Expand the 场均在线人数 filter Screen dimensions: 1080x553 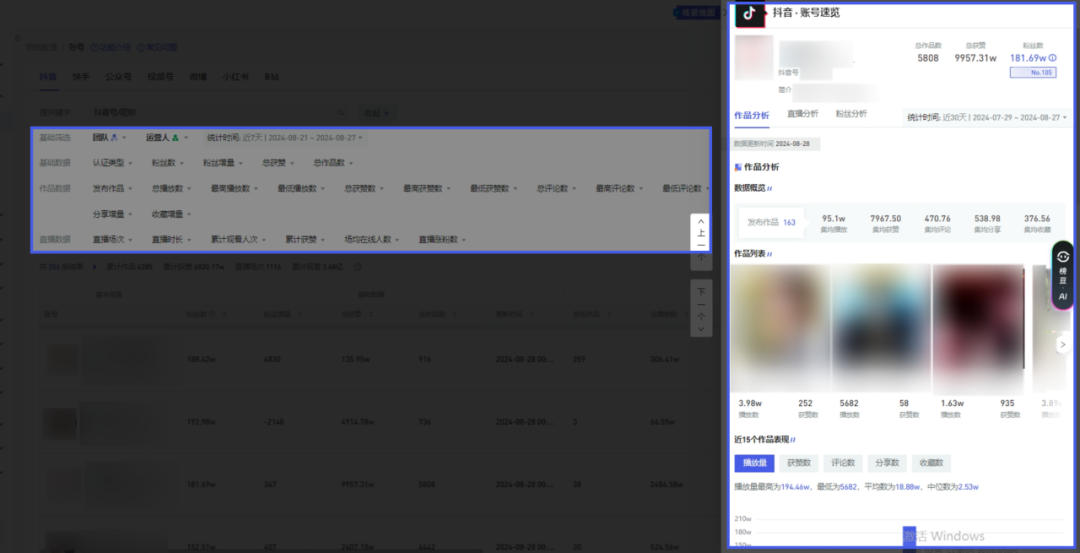coord(372,240)
